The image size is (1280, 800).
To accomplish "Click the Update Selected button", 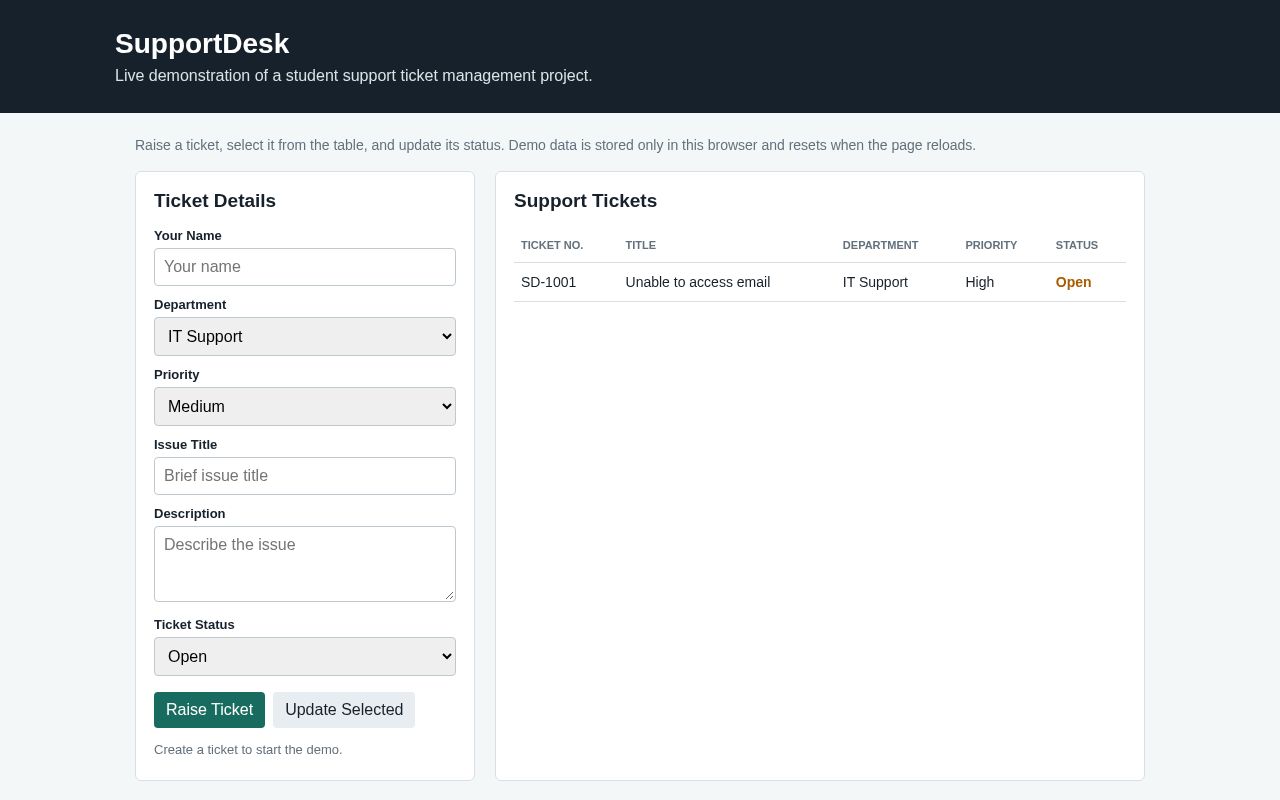I will (x=344, y=710).
